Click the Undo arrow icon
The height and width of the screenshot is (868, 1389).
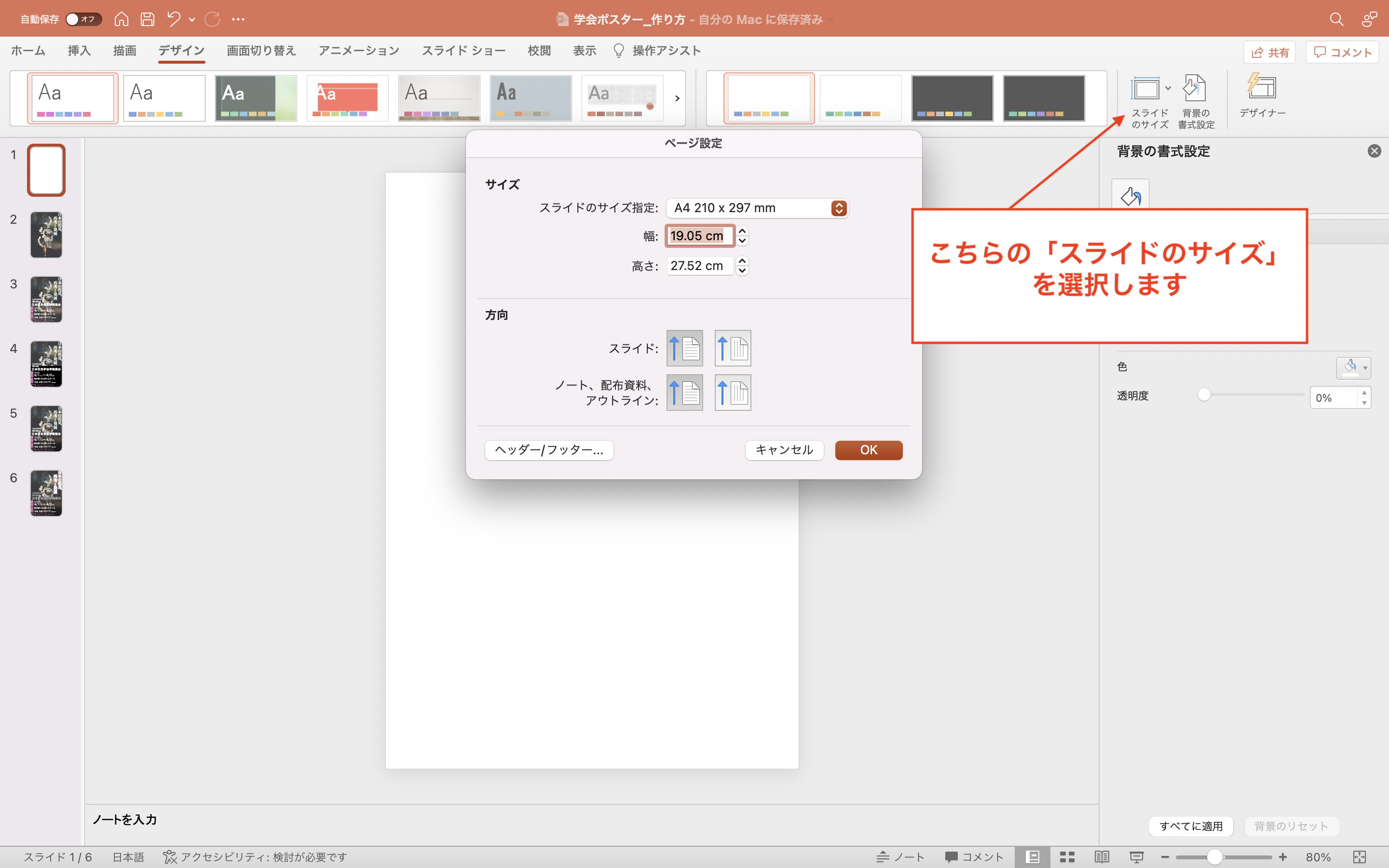173,19
